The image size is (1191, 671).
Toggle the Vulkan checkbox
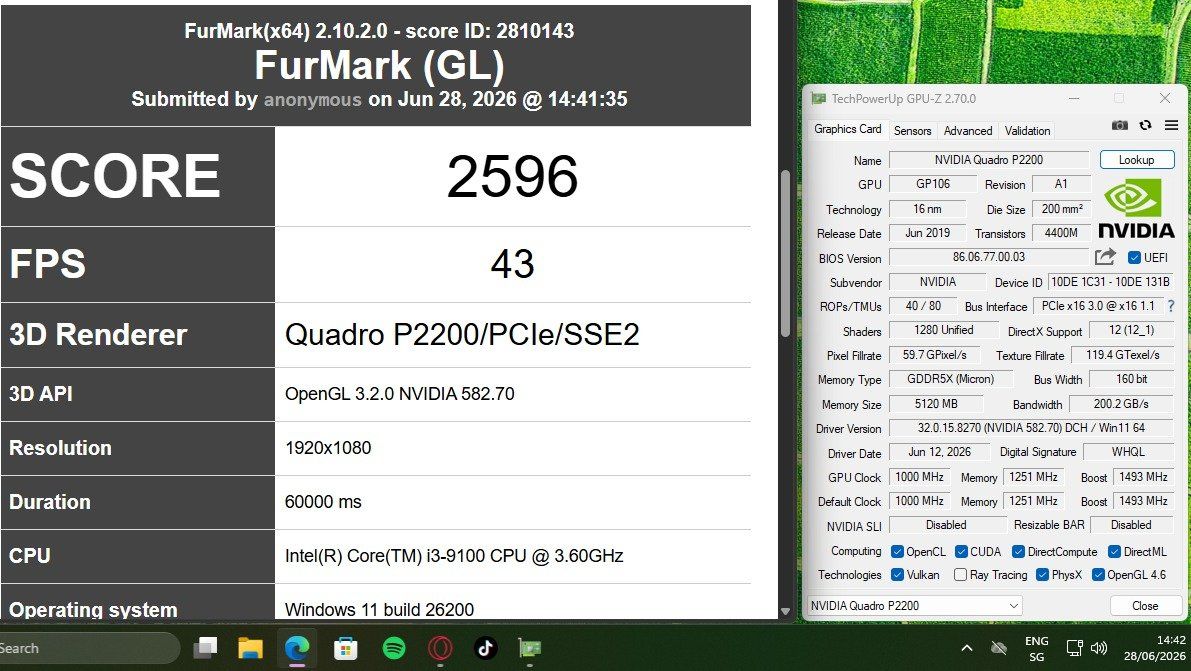click(x=897, y=574)
